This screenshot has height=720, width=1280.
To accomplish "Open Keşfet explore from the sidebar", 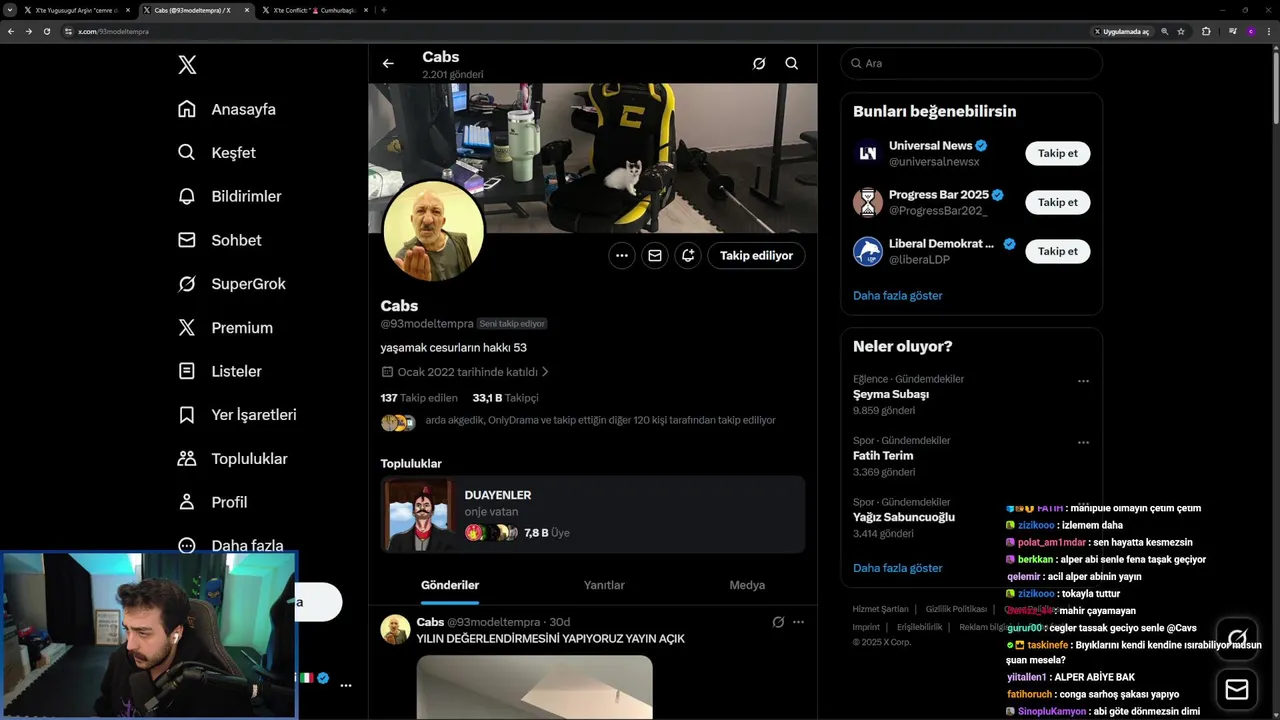I will 216,153.
